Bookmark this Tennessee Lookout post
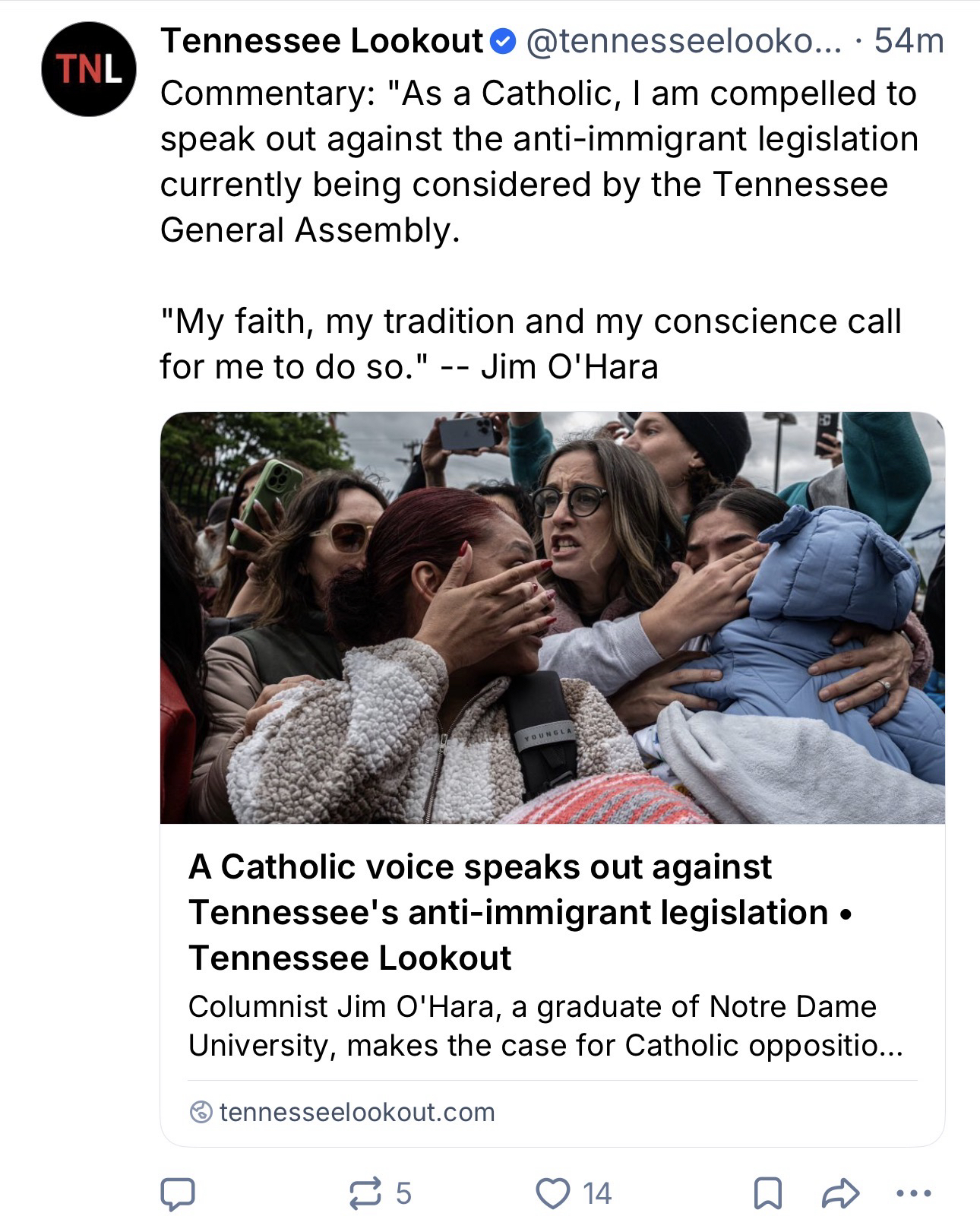 (767, 1193)
